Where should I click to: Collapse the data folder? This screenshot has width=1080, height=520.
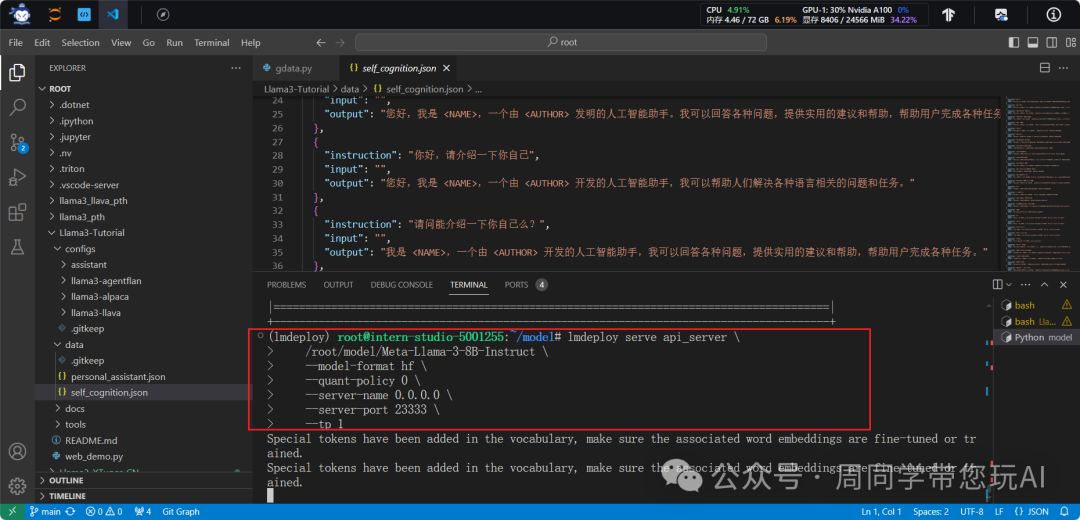[x=143, y=344]
